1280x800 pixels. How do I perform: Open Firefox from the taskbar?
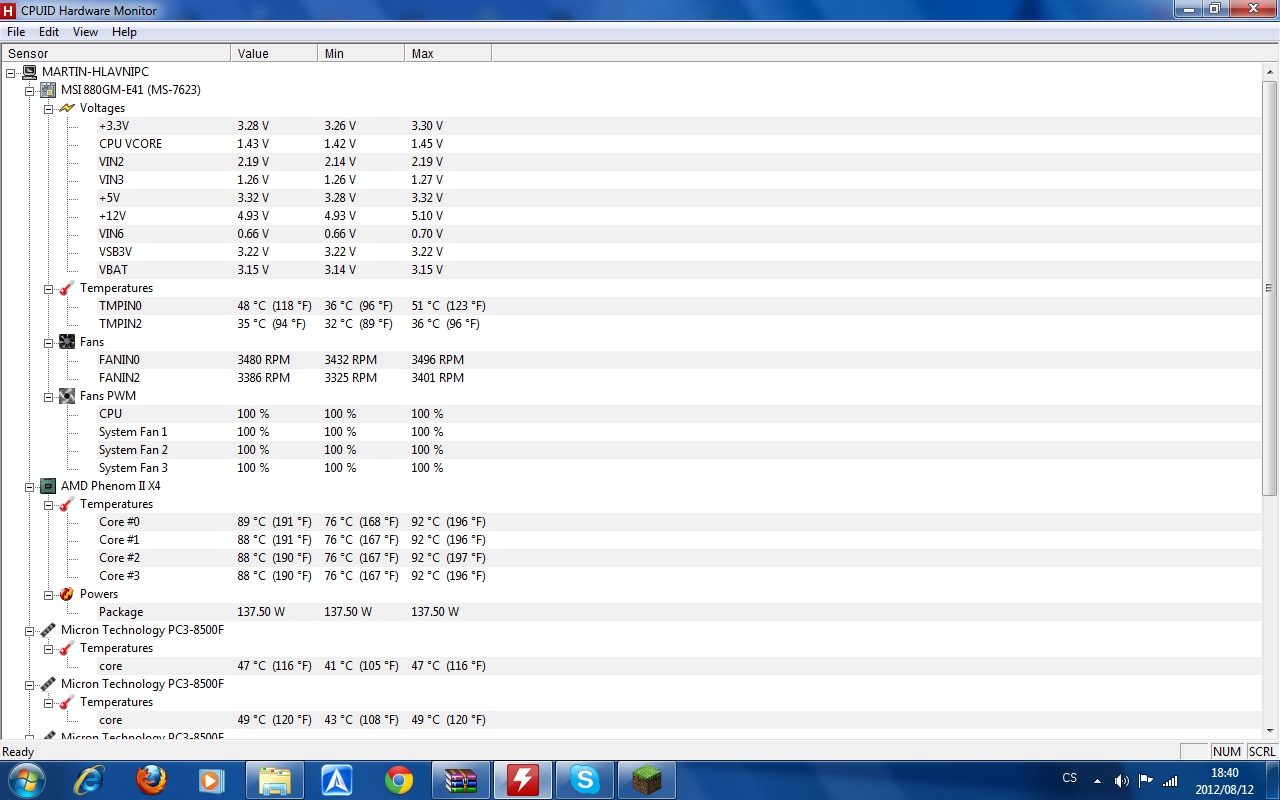151,780
